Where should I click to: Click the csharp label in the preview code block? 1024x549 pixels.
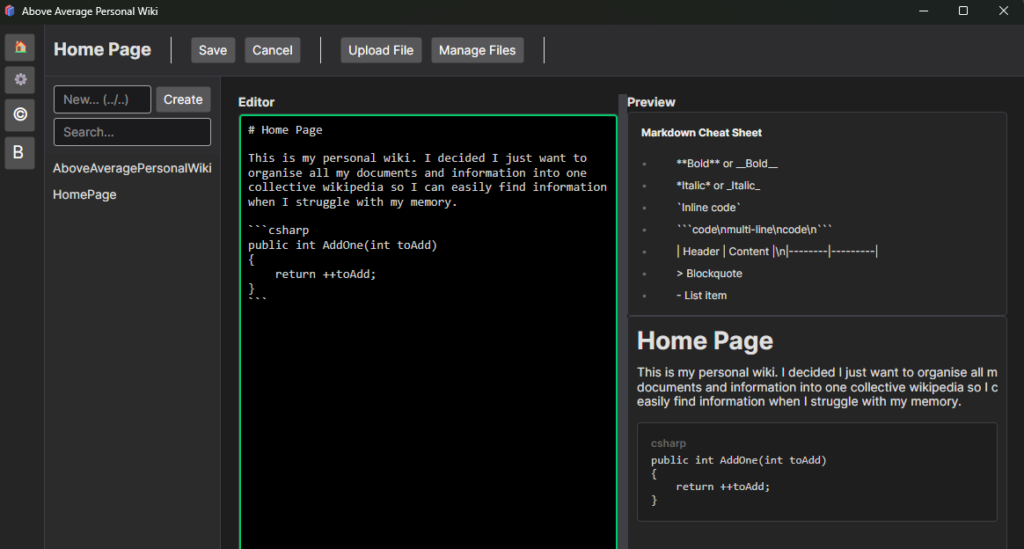(x=668, y=443)
